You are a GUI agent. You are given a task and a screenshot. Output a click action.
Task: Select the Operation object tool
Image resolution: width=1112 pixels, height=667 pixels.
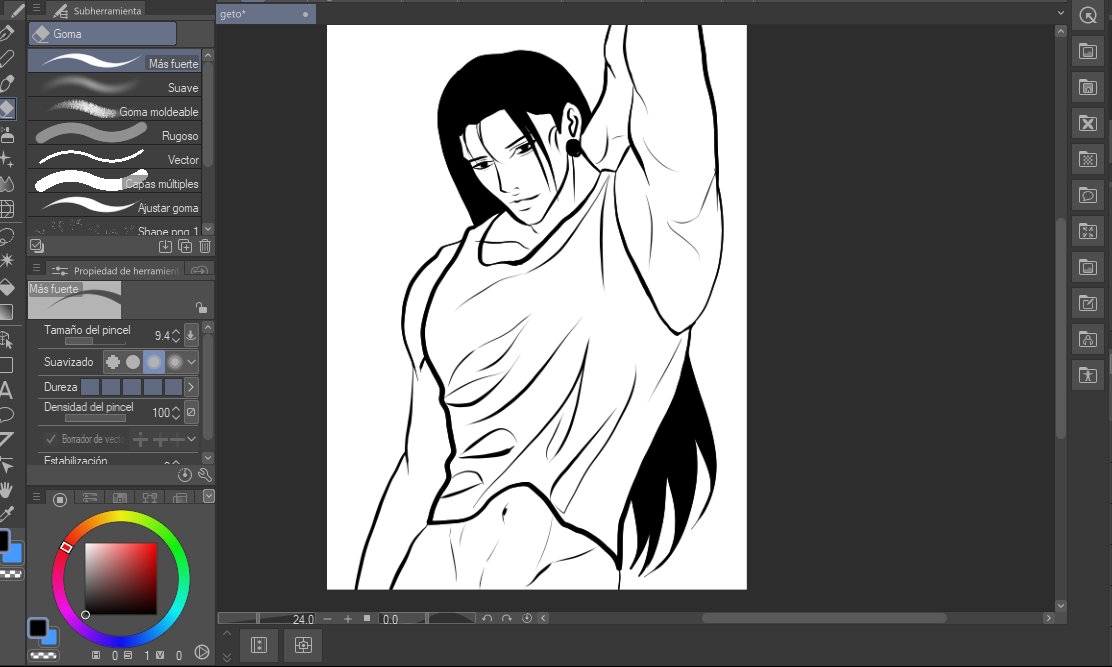tap(7, 340)
